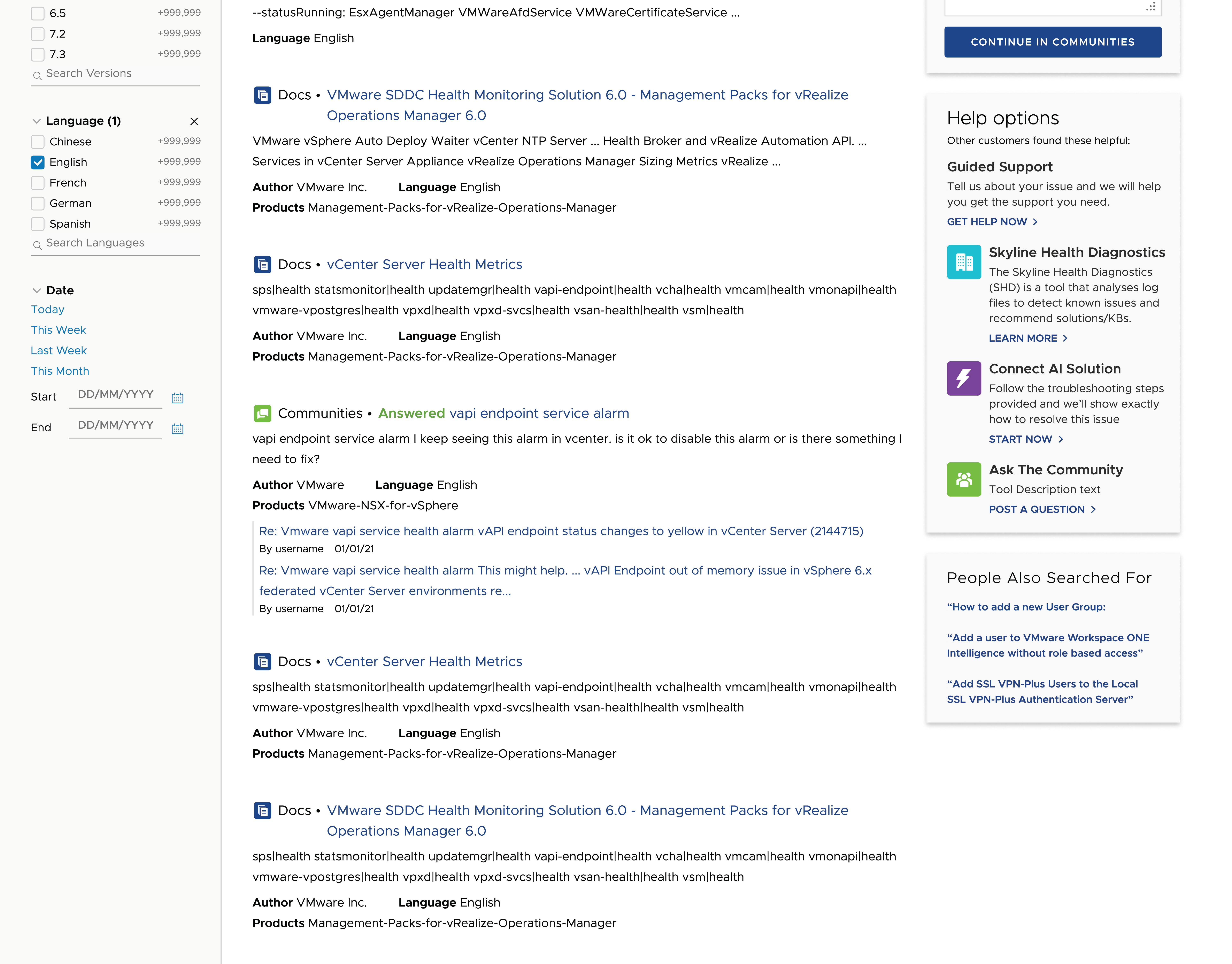Filter results by Last Week
Viewport: 1232px width, 964px height.
point(59,350)
